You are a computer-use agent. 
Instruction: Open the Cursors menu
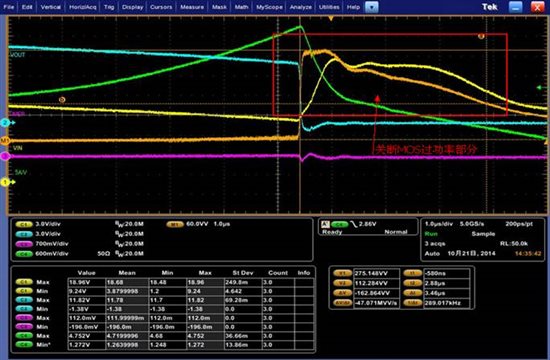point(161,7)
